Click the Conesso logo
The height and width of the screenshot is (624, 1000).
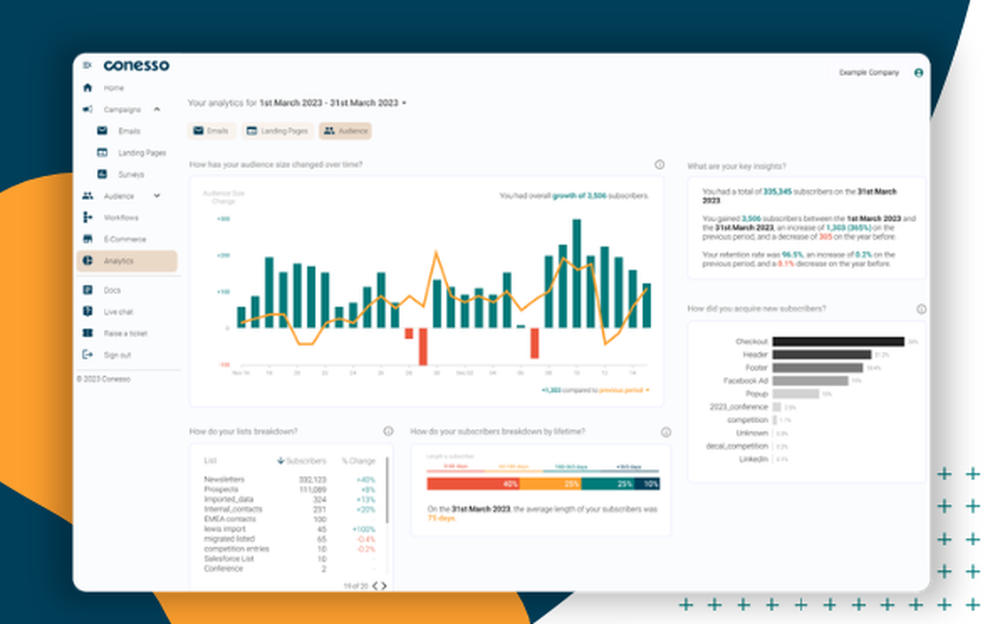click(x=136, y=65)
